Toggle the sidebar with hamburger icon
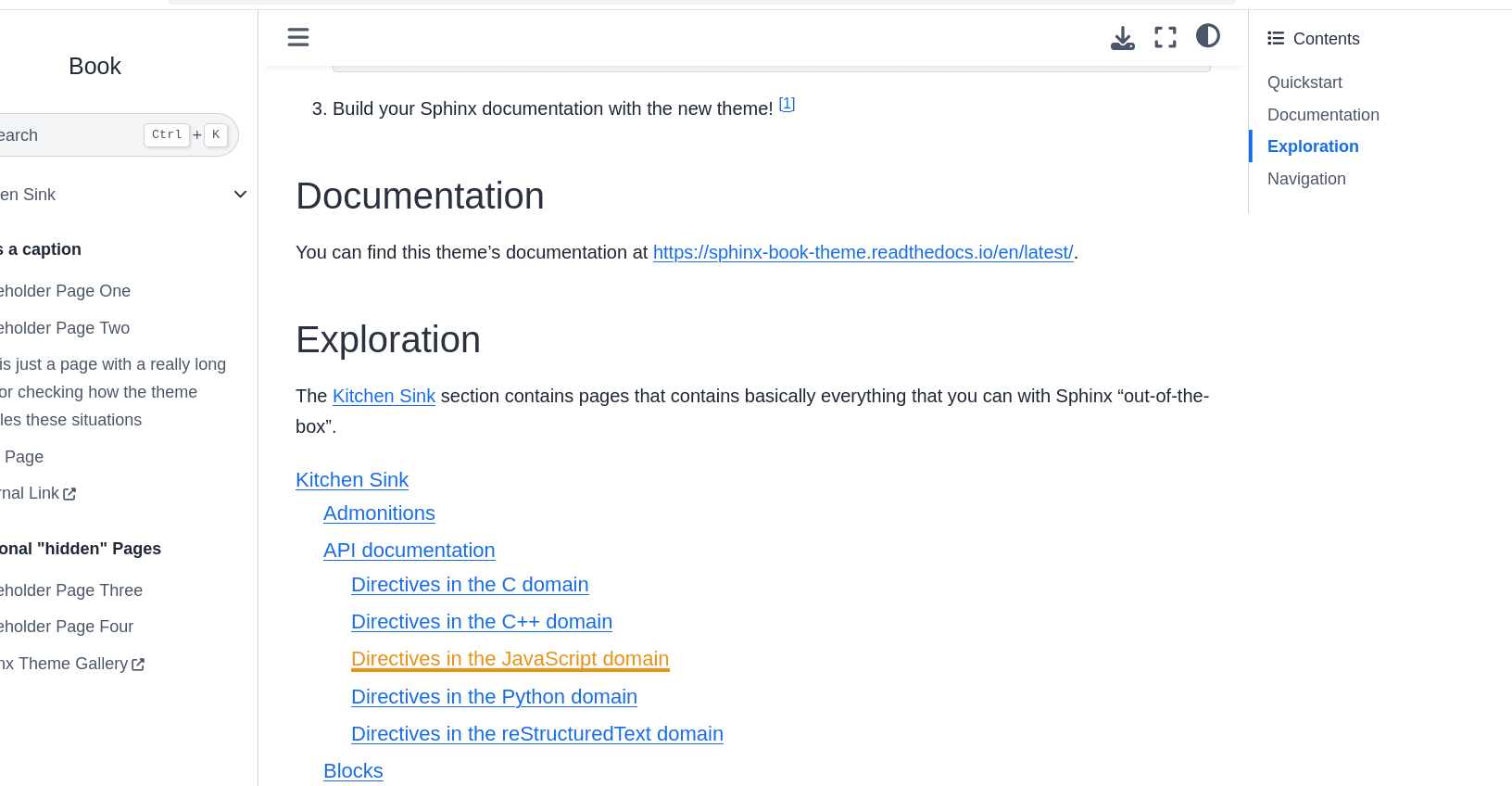 pos(297,37)
